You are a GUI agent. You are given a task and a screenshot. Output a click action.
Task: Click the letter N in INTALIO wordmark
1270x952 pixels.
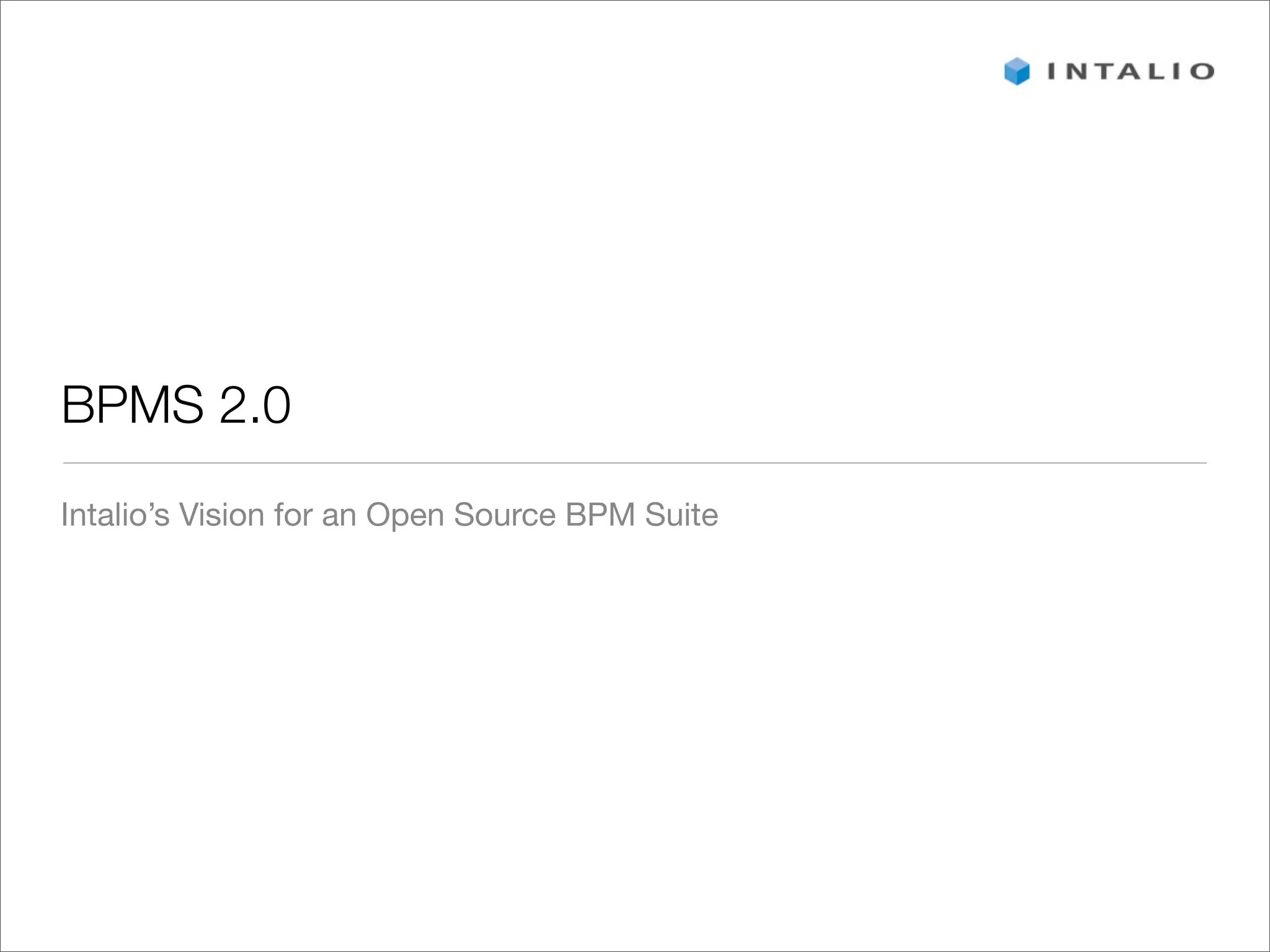[x=1077, y=72]
